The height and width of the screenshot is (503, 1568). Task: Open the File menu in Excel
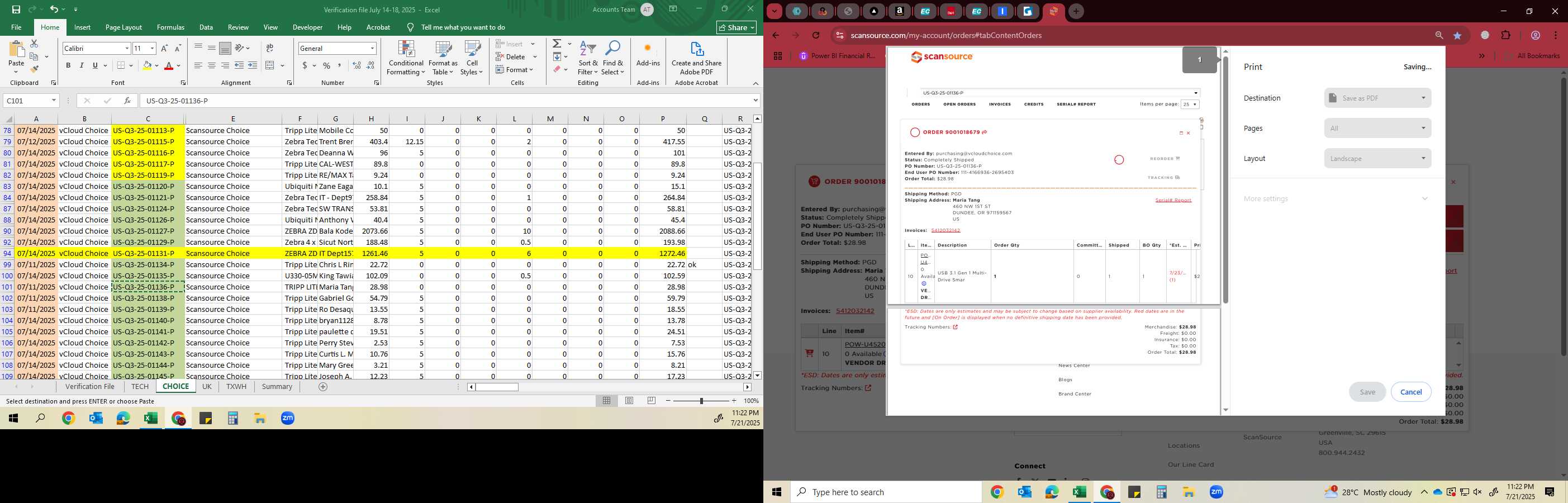click(16, 27)
